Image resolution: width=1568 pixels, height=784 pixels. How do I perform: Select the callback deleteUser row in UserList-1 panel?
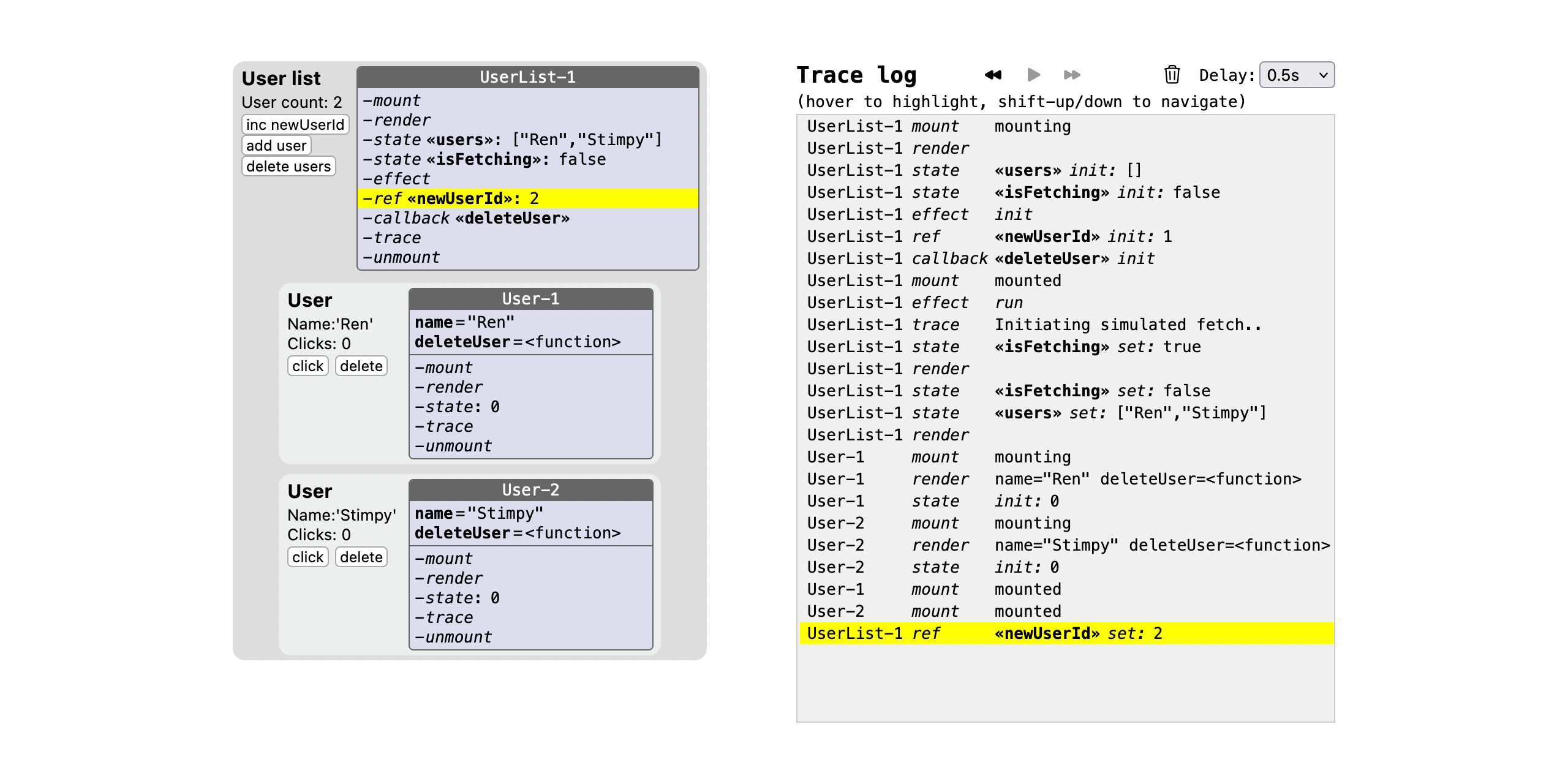(527, 218)
